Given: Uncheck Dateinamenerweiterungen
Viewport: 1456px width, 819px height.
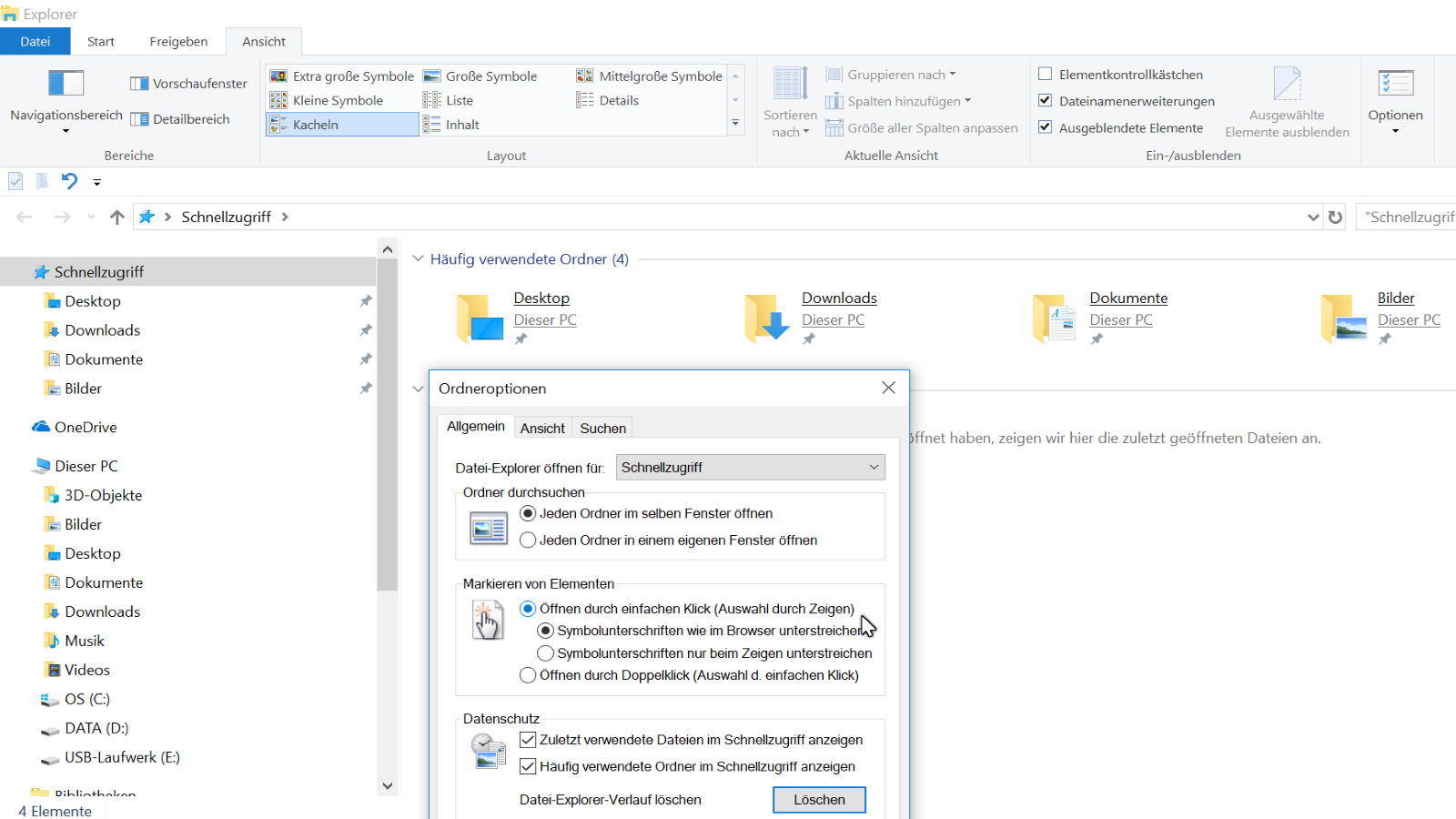Looking at the screenshot, I should (1045, 100).
